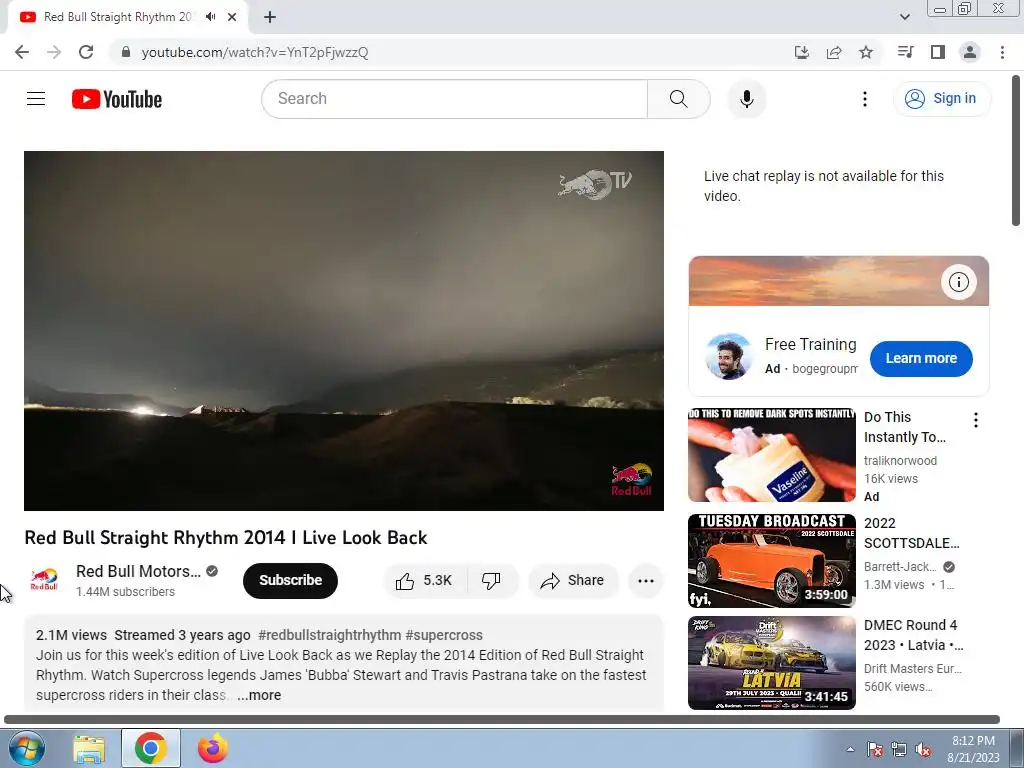Click the Do This Instantly To... title
The height and width of the screenshot is (768, 1024).
pyautogui.click(x=905, y=427)
